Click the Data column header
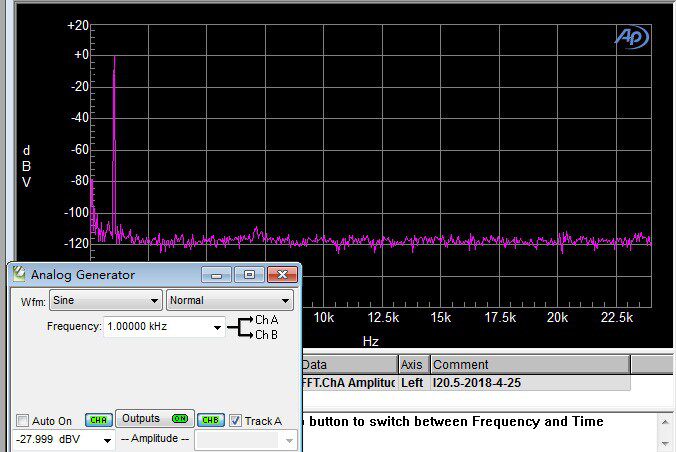Viewport: 676px width, 452px height. pos(350,364)
